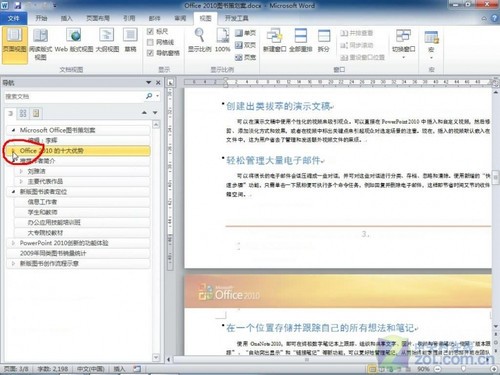Viewport: 500px width, 375px height.
Task: Open Word Help question mark icon
Action: click(494, 18)
